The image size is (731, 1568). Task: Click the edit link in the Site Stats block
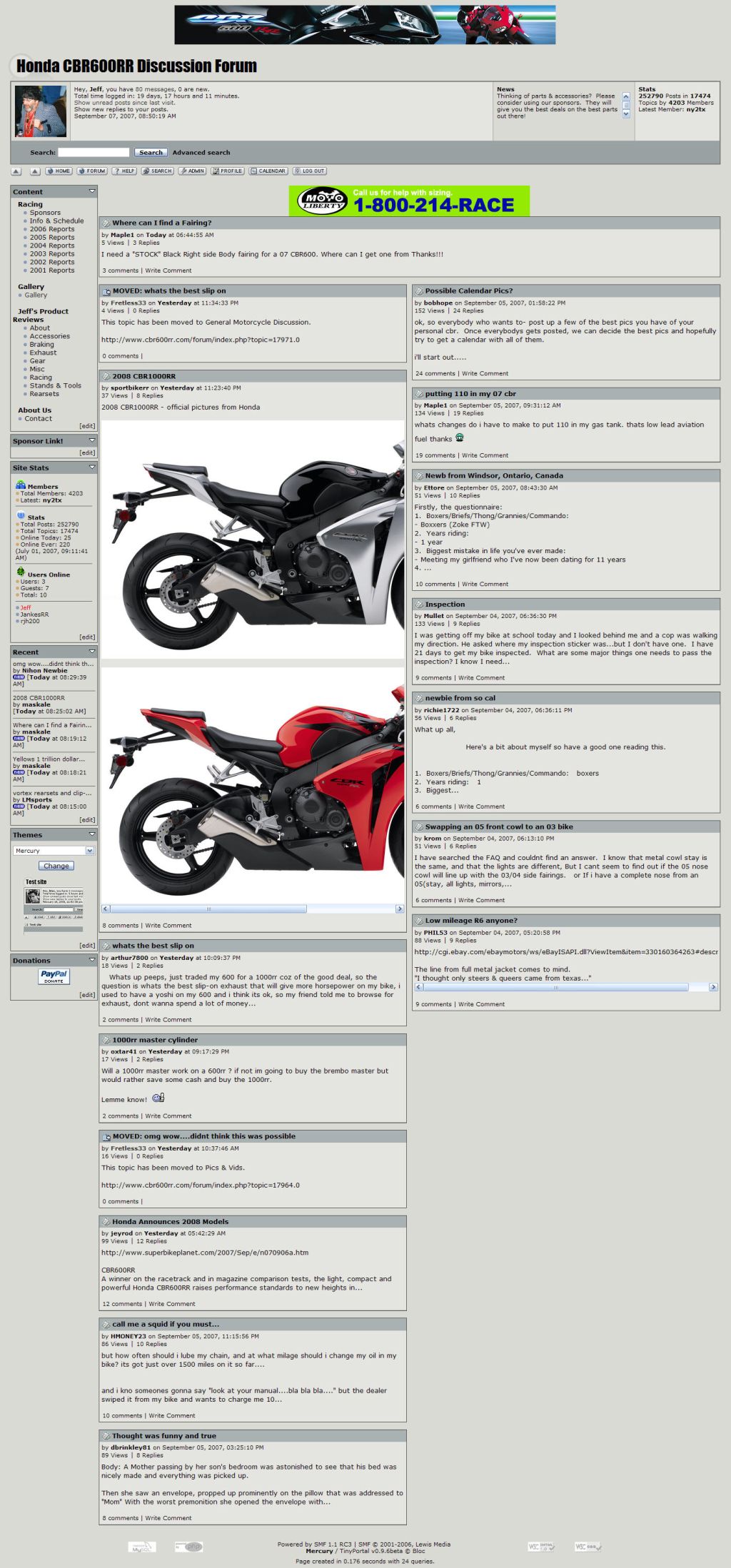[x=87, y=637]
